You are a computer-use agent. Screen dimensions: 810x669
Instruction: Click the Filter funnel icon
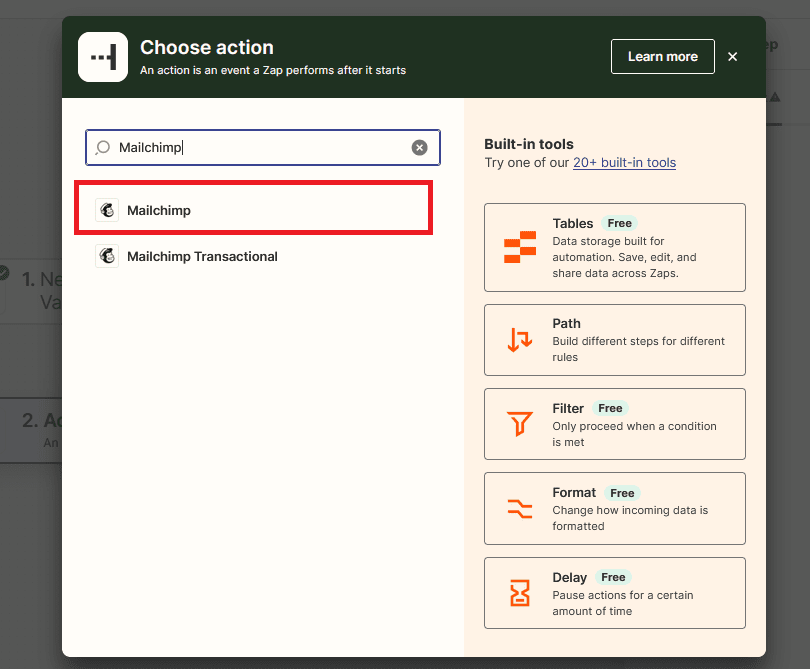520,424
